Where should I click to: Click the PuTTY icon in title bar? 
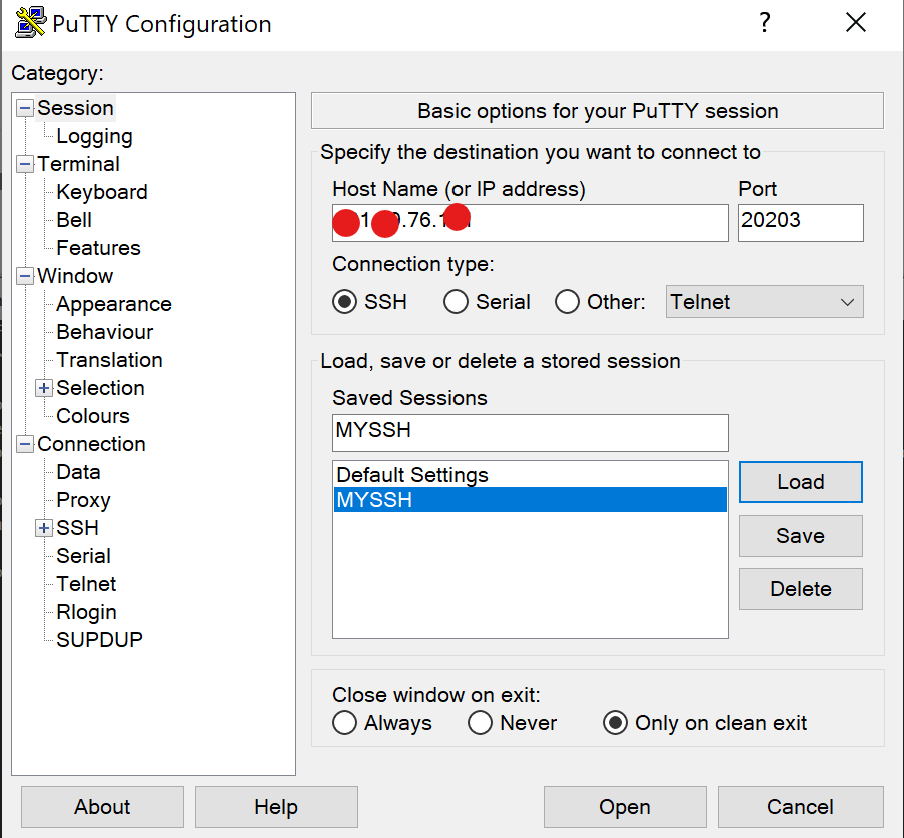[x=30, y=23]
